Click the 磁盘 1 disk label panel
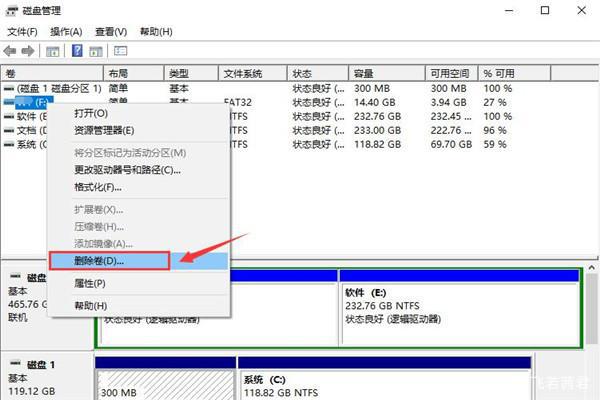The height and width of the screenshot is (400, 600). [47, 377]
